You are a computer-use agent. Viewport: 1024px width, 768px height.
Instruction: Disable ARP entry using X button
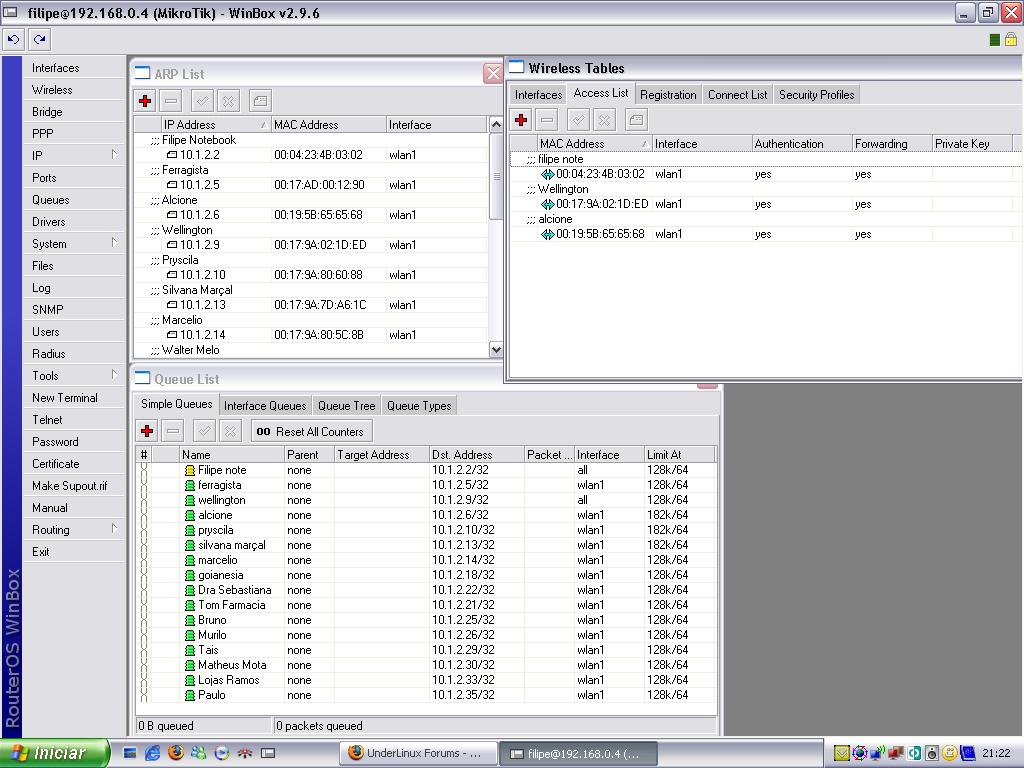229,101
